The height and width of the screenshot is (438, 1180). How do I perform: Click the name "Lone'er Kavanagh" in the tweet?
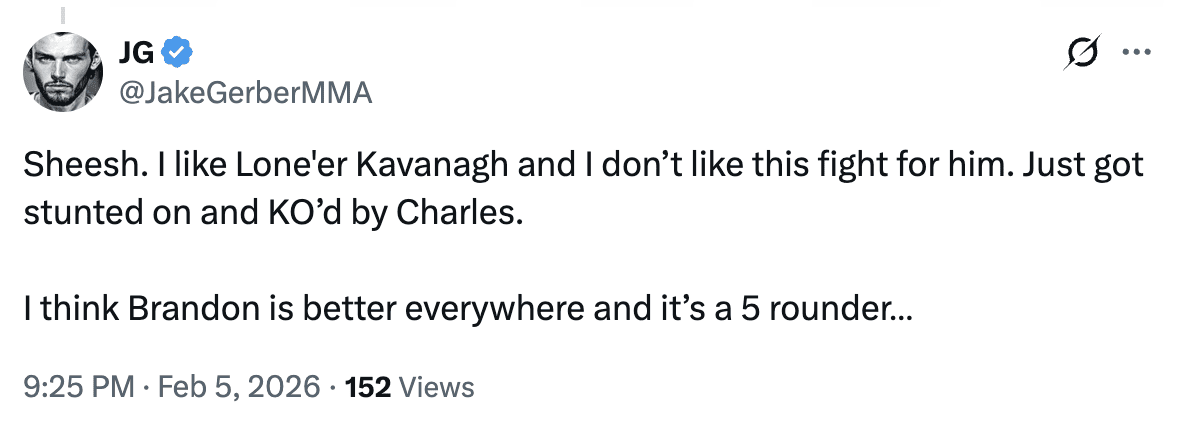(x=319, y=166)
